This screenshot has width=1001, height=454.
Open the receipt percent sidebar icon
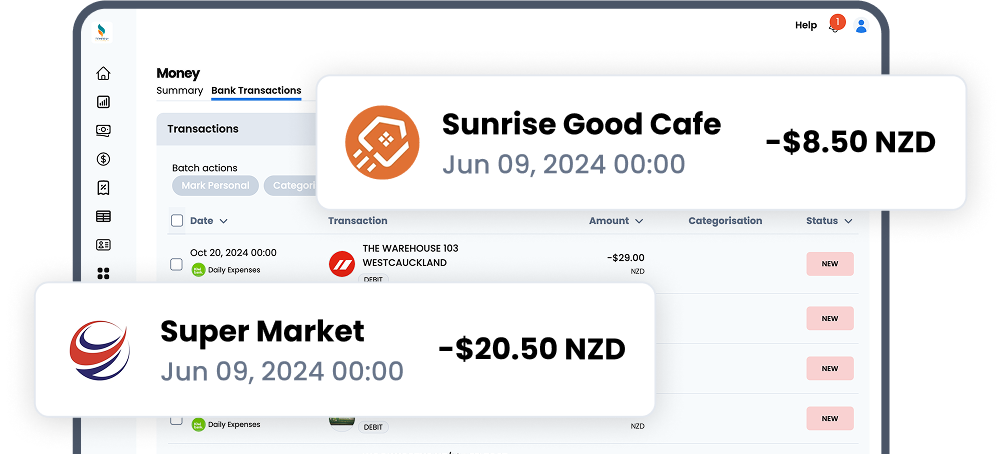pyautogui.click(x=103, y=188)
